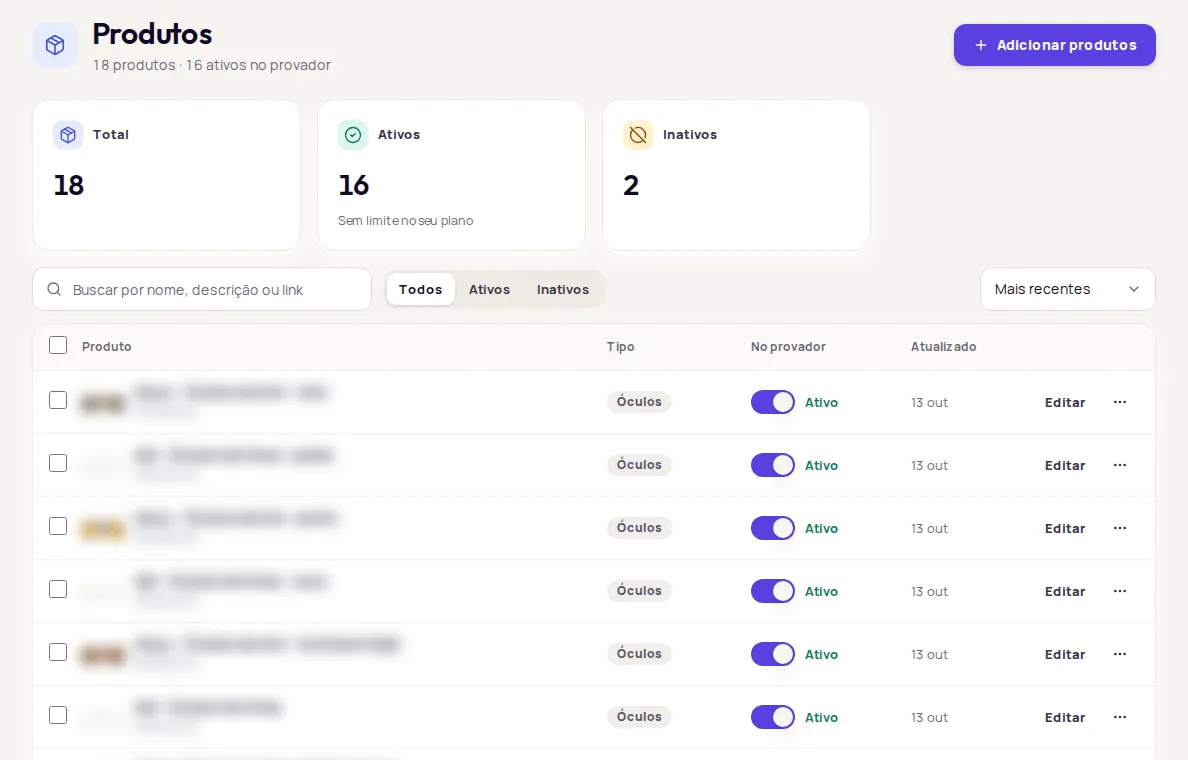Click Editar on the fourth product row

pos(1065,591)
